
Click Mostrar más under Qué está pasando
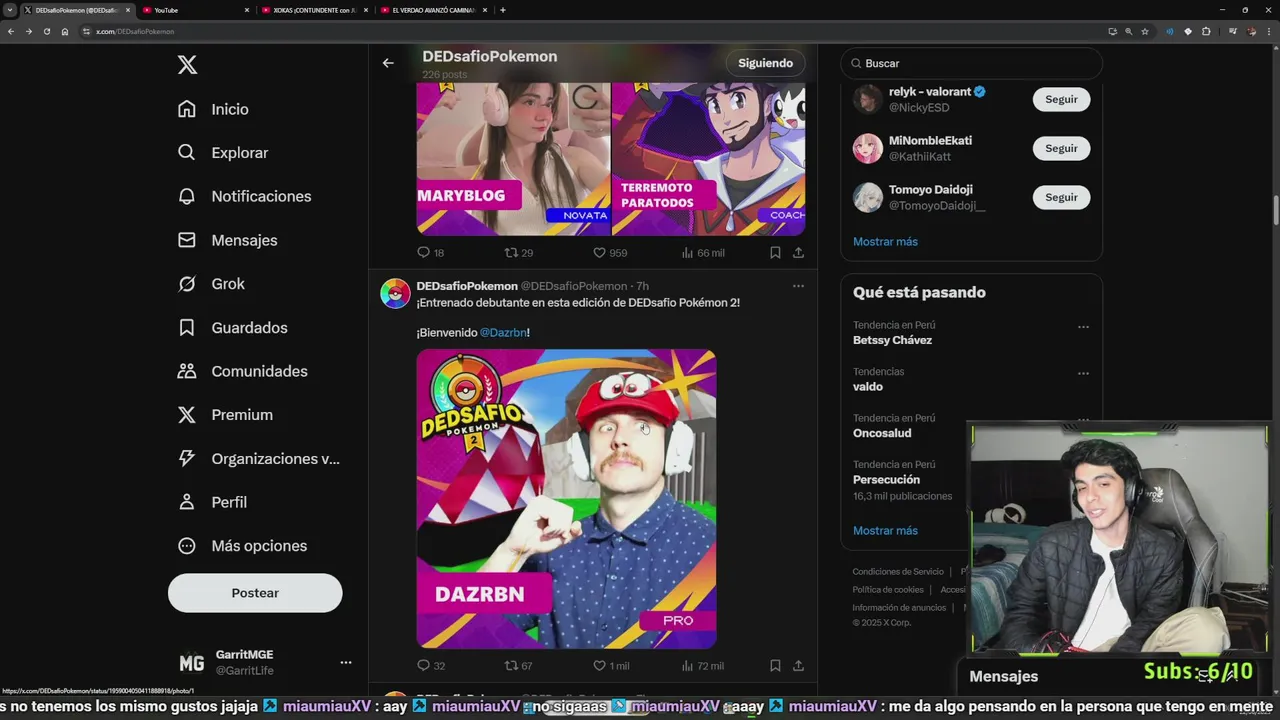click(885, 530)
